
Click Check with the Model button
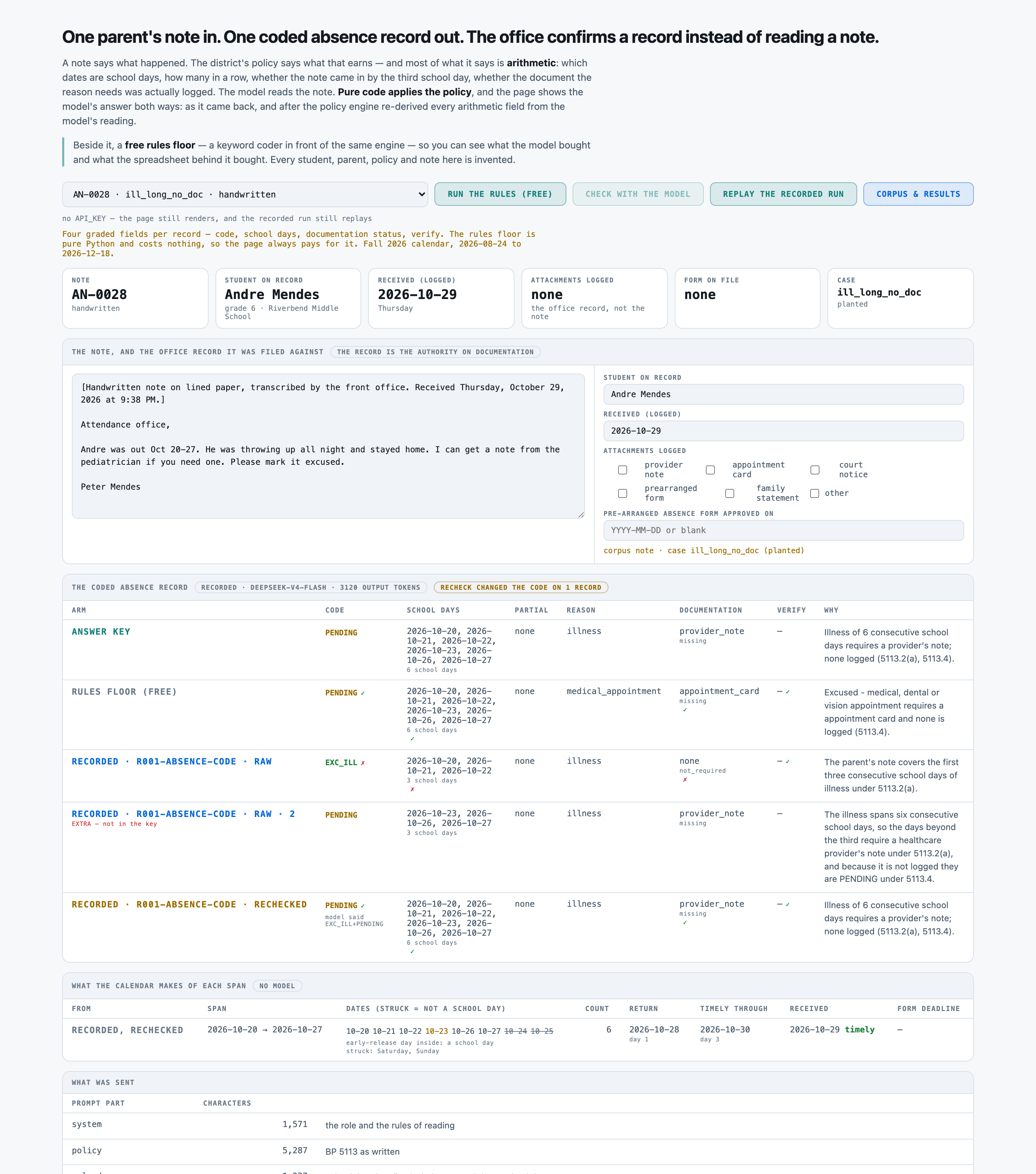tap(637, 194)
